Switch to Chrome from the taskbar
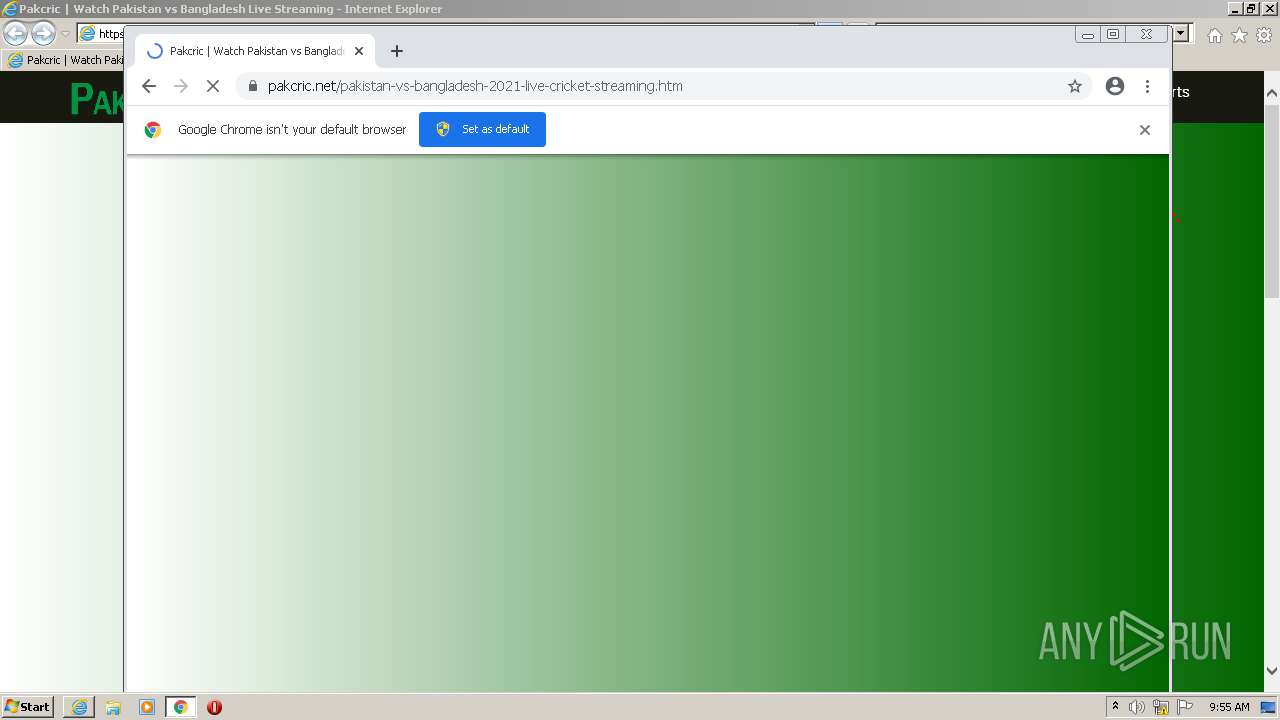The width and height of the screenshot is (1280, 720). click(x=180, y=707)
